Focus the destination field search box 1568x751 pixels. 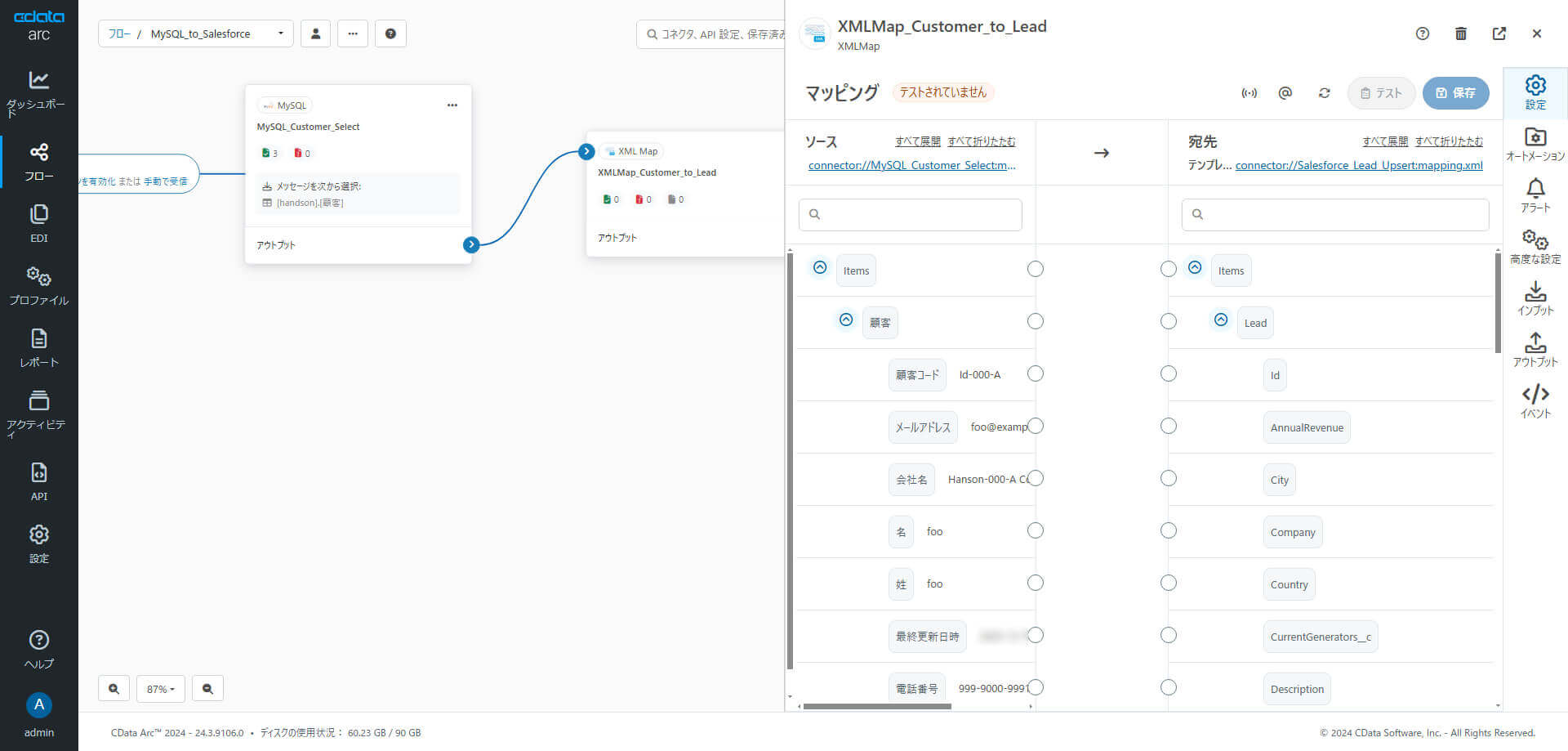(x=1335, y=214)
